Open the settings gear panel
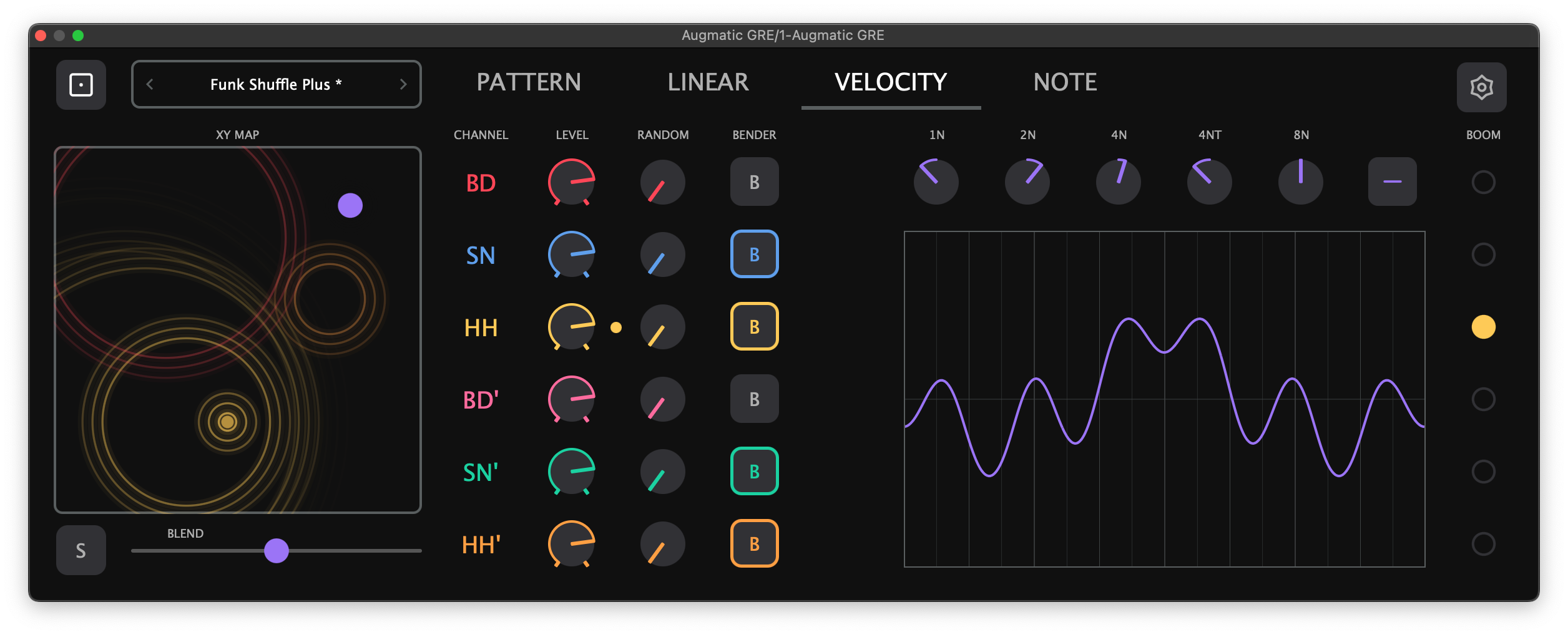This screenshot has width=1568, height=635. 1481,87
